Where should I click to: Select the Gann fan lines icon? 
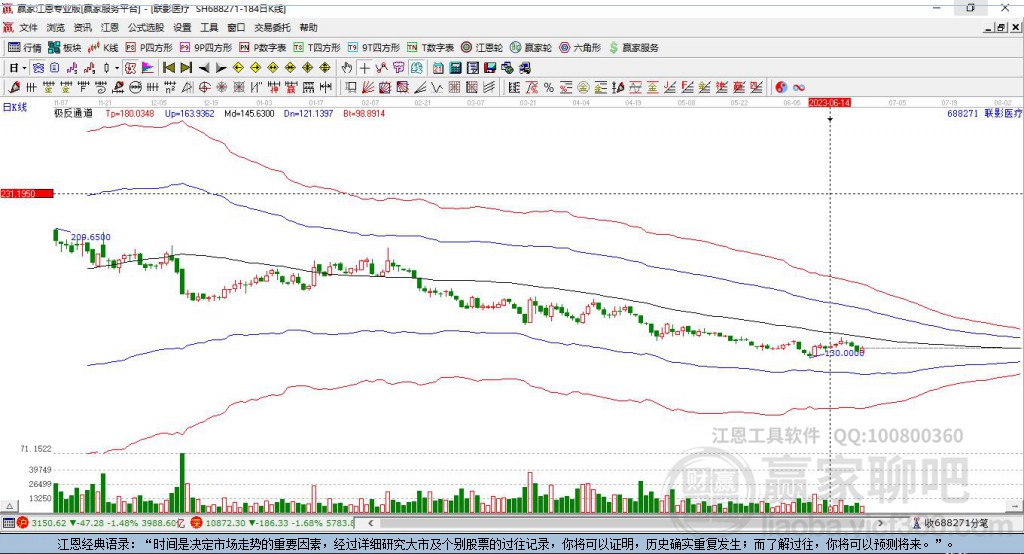(368, 87)
